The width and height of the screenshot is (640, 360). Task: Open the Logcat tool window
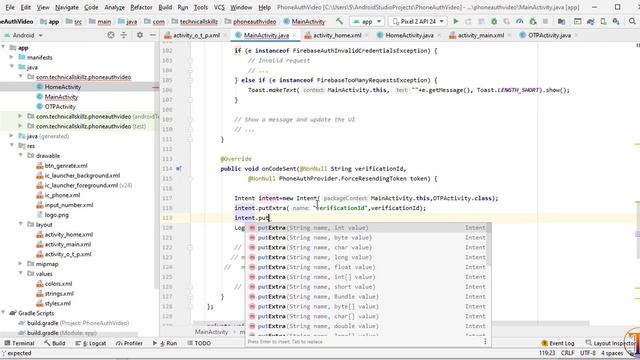(x=91, y=343)
